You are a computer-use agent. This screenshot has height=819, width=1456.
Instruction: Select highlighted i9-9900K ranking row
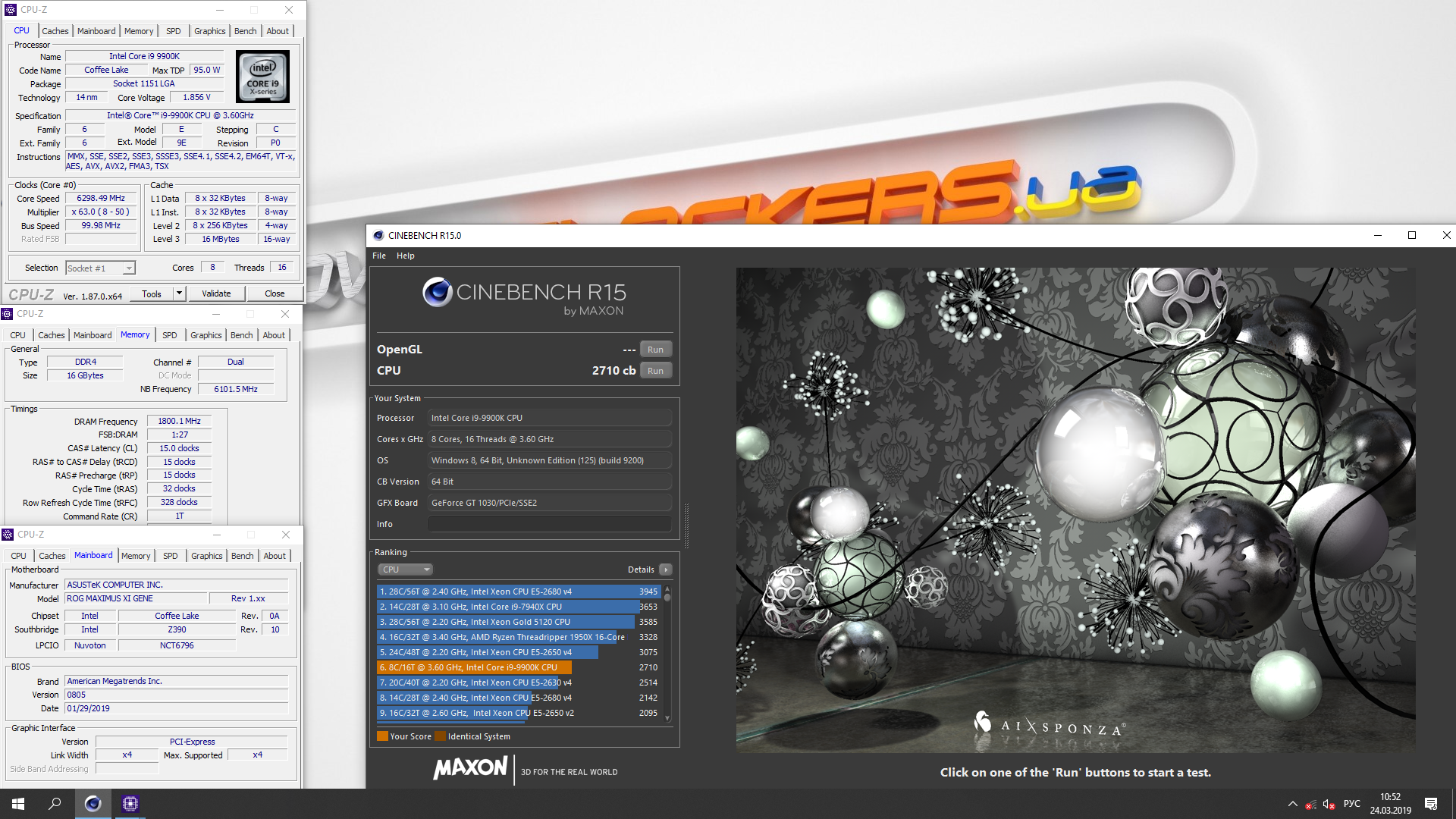click(519, 667)
